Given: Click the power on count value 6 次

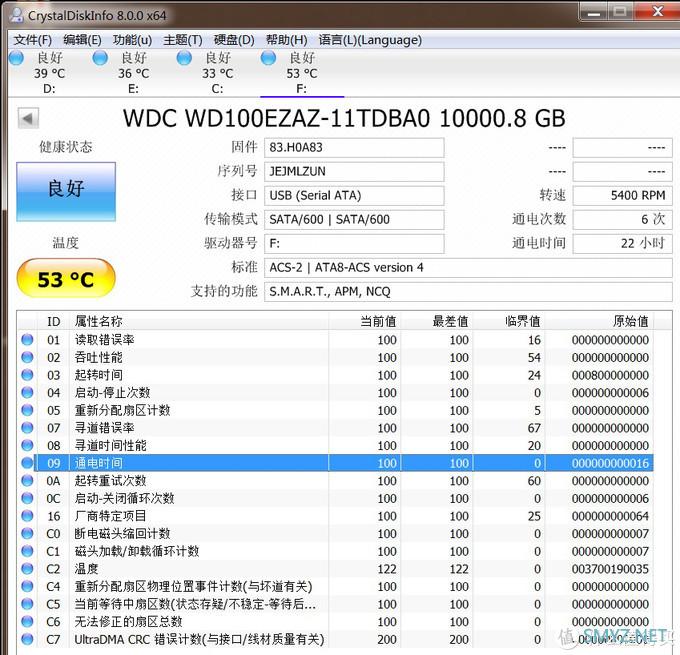Looking at the screenshot, I should (x=622, y=219).
